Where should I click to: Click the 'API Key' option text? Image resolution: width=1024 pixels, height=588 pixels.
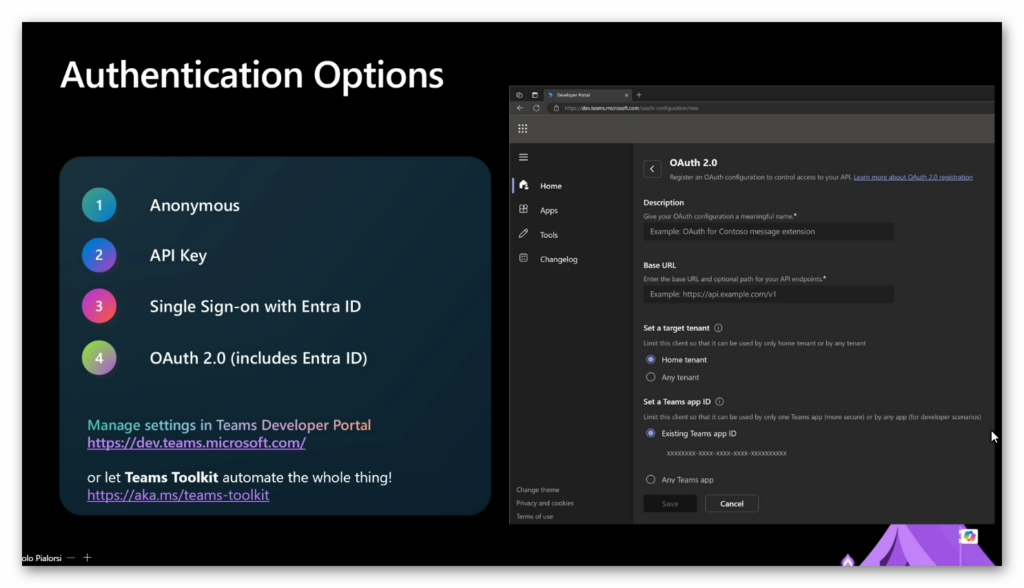point(178,255)
